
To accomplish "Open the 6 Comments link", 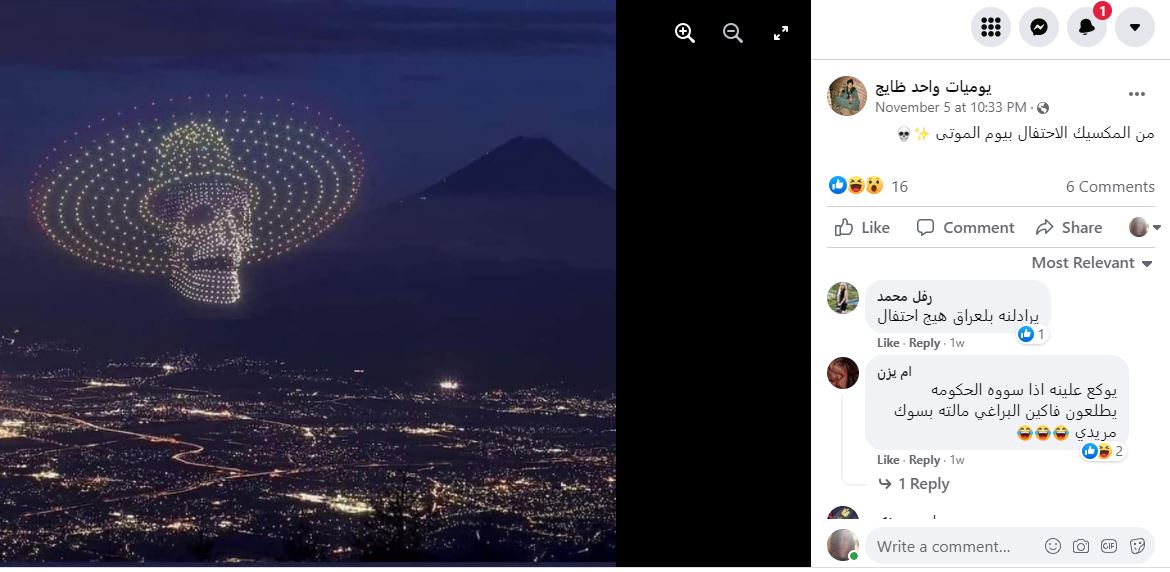I will coord(1110,187).
